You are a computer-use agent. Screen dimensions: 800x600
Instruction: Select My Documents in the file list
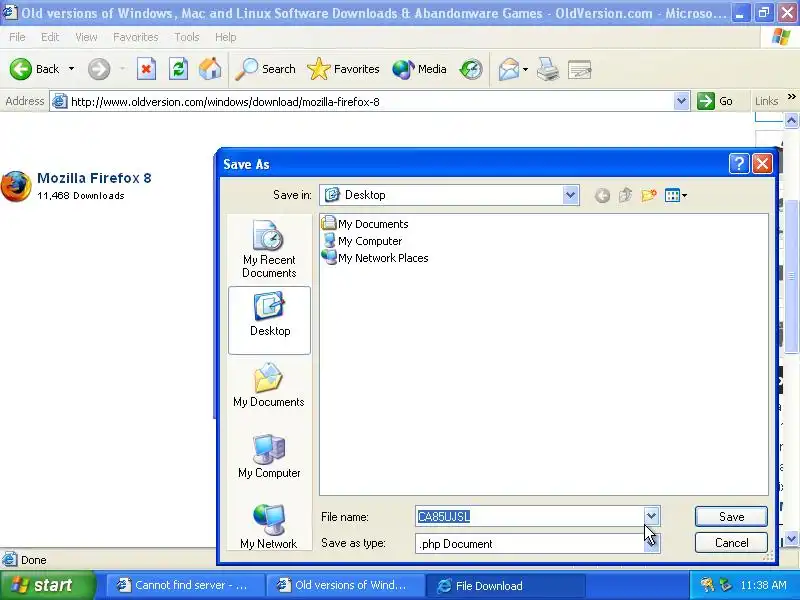365,224
